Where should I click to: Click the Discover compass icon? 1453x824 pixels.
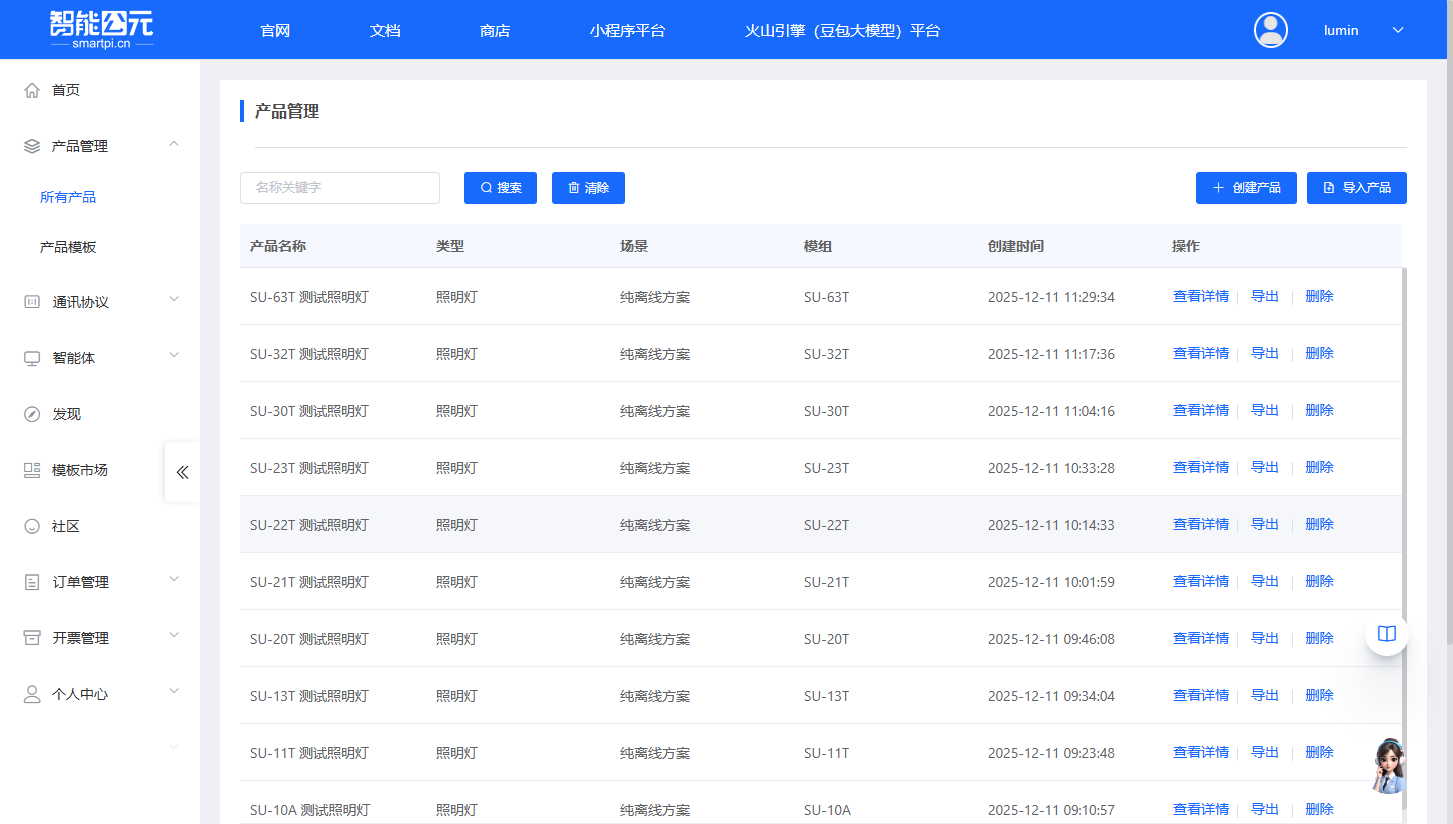[32, 414]
